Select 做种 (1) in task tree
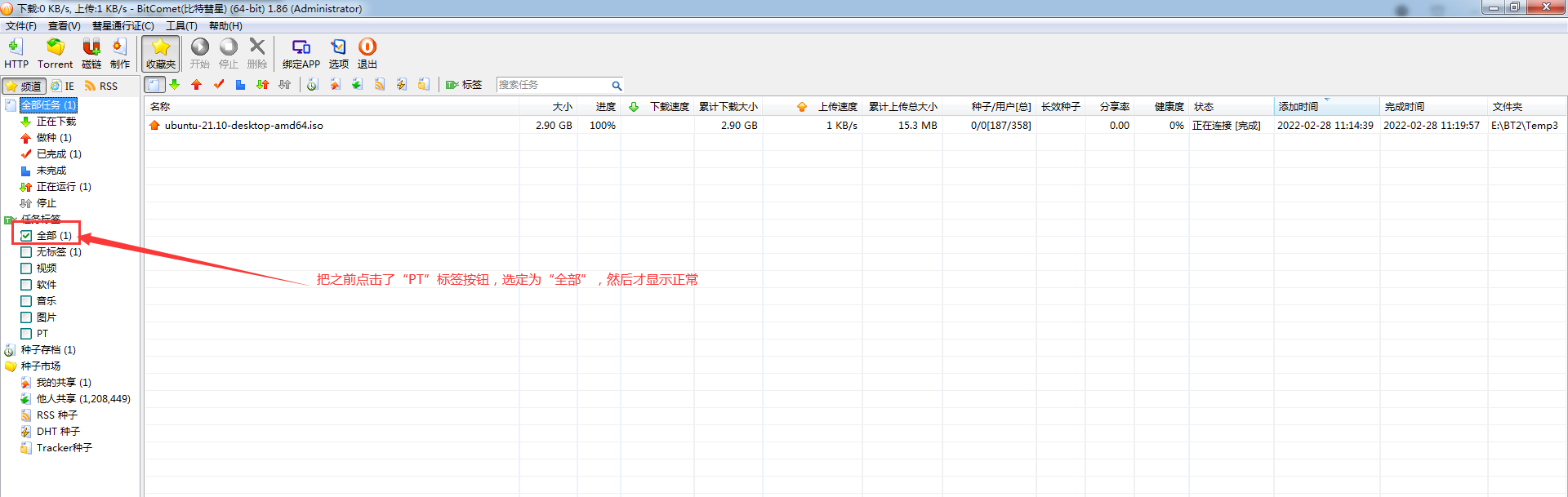The height and width of the screenshot is (497, 1568). [54, 138]
